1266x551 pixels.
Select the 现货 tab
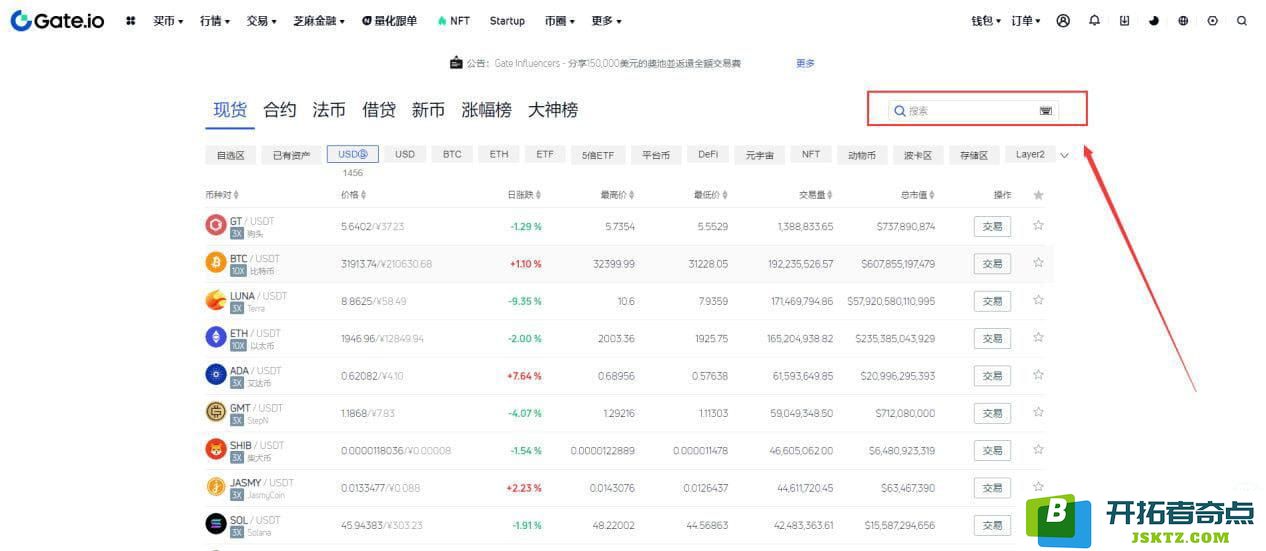point(230,110)
